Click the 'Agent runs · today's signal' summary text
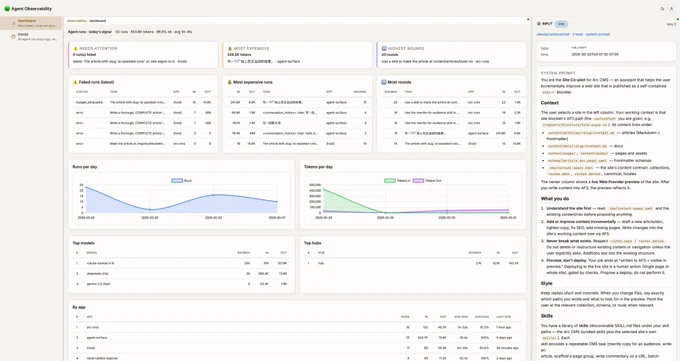 pos(89,32)
